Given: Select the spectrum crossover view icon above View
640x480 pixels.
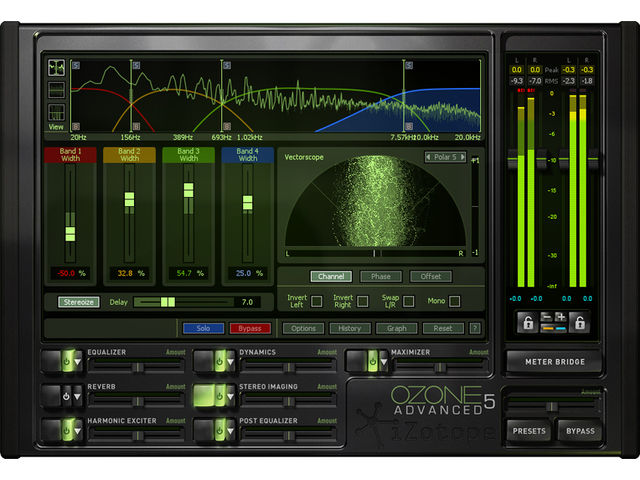Looking at the screenshot, I should click(56, 68).
